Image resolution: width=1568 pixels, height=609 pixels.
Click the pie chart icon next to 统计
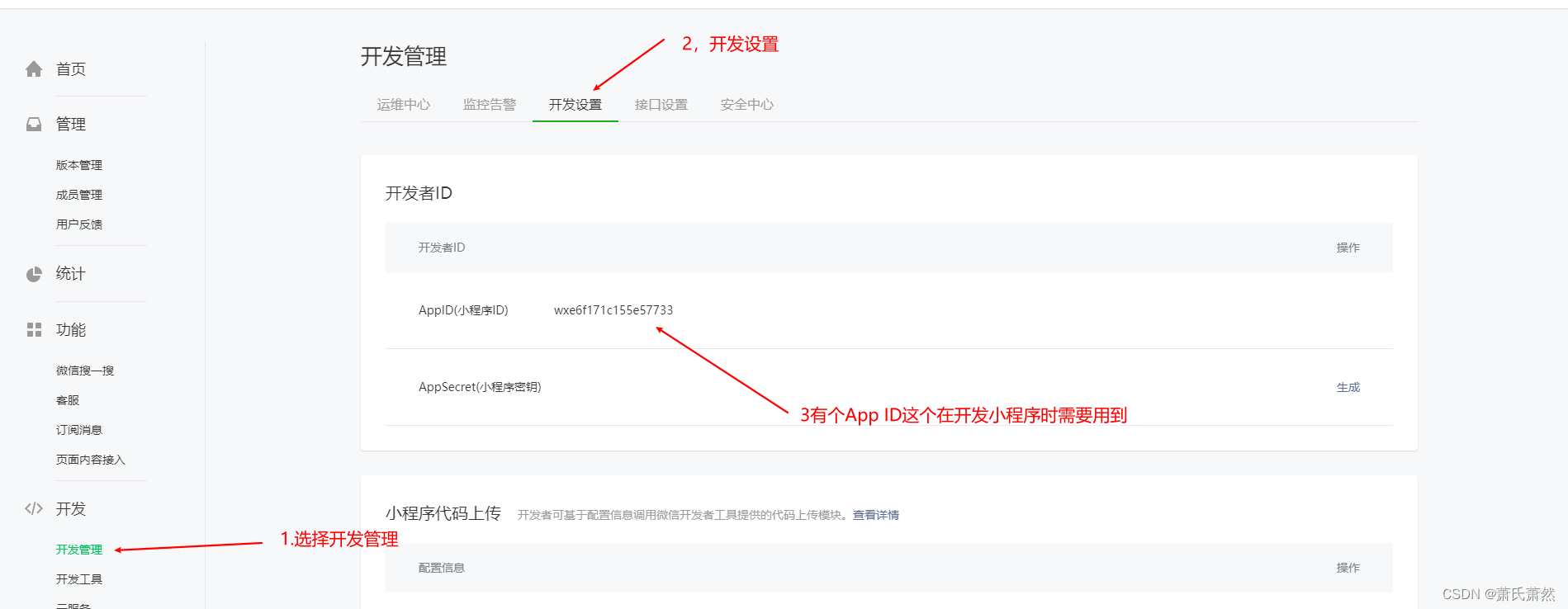[34, 274]
